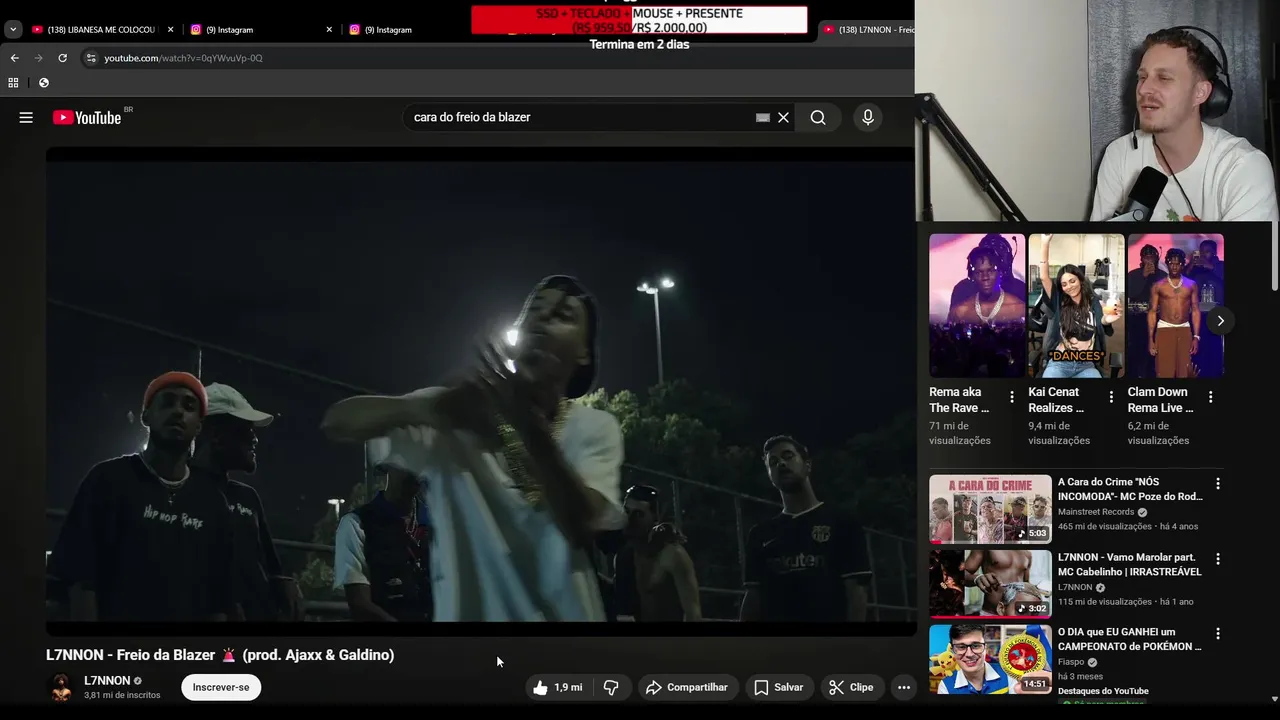Viewport: 1280px width, 720px height.
Task: Create a clip with Clipe button
Action: click(x=851, y=687)
